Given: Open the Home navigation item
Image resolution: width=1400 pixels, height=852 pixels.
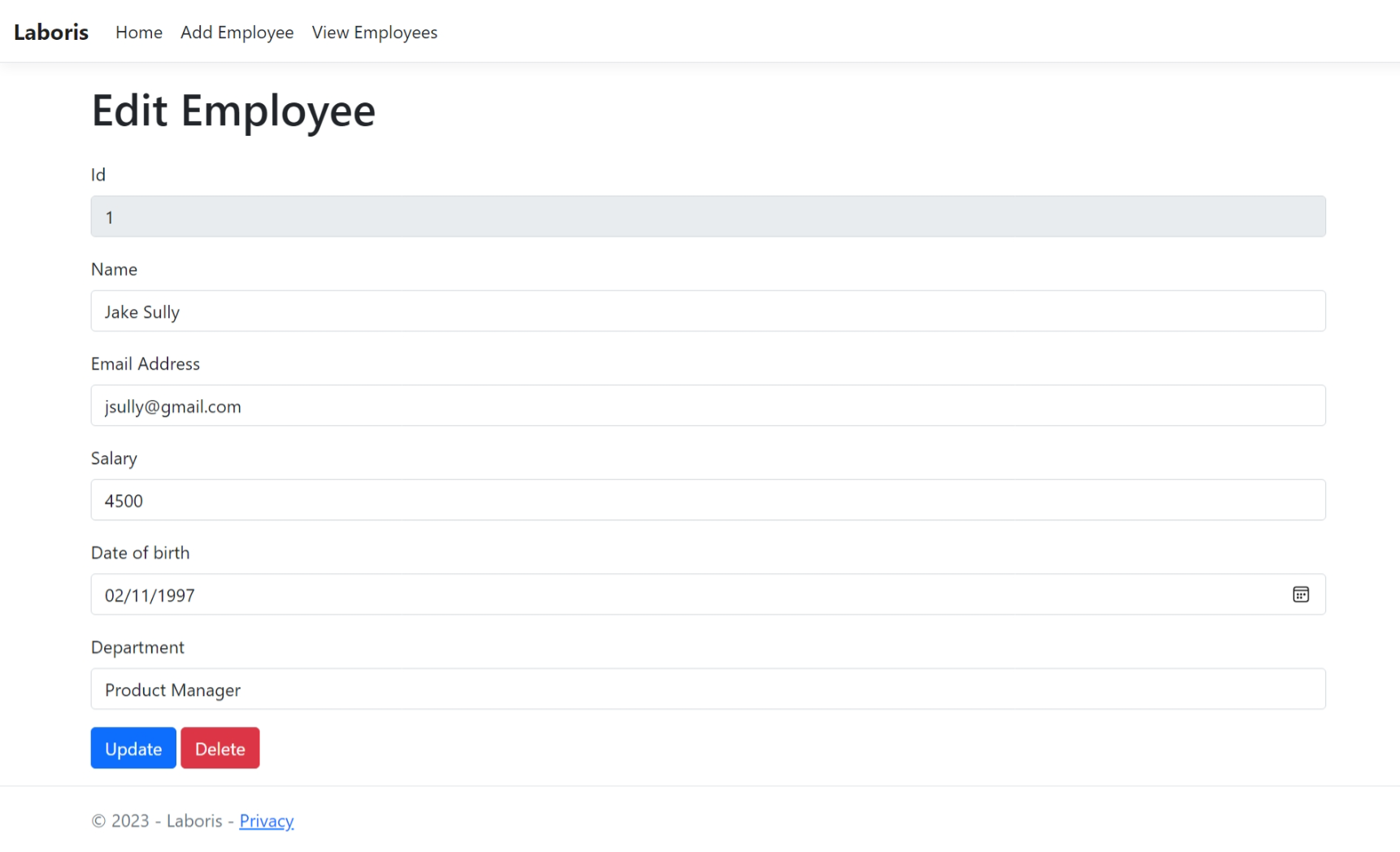Looking at the screenshot, I should (x=138, y=33).
